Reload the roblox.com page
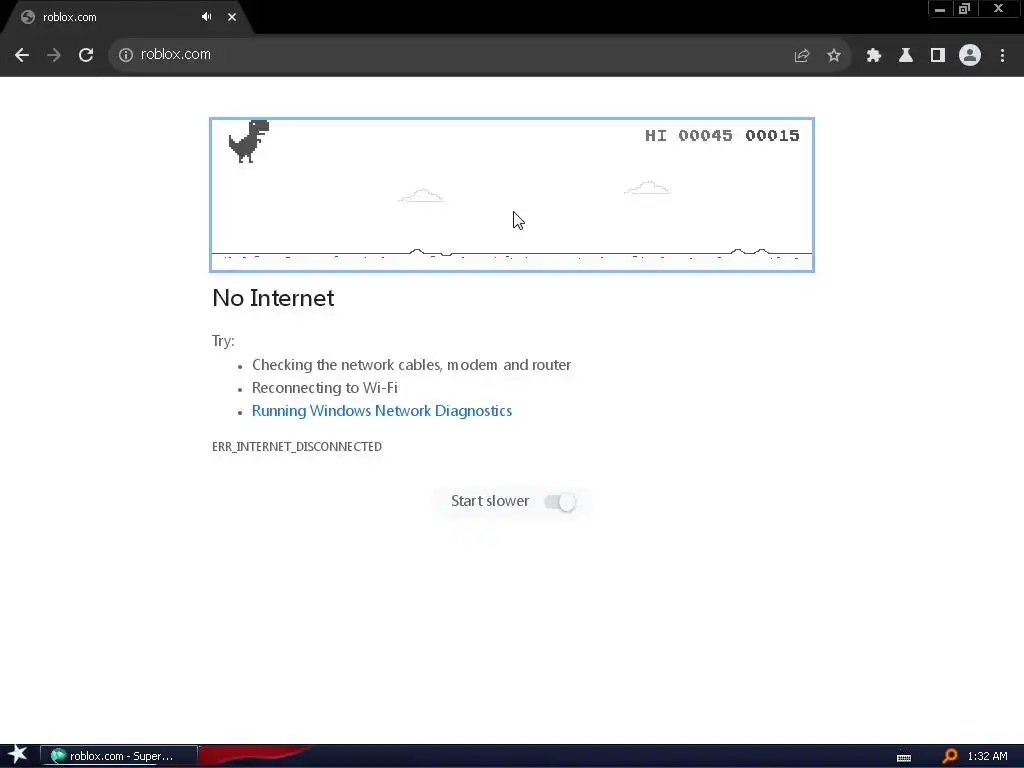 tap(86, 55)
